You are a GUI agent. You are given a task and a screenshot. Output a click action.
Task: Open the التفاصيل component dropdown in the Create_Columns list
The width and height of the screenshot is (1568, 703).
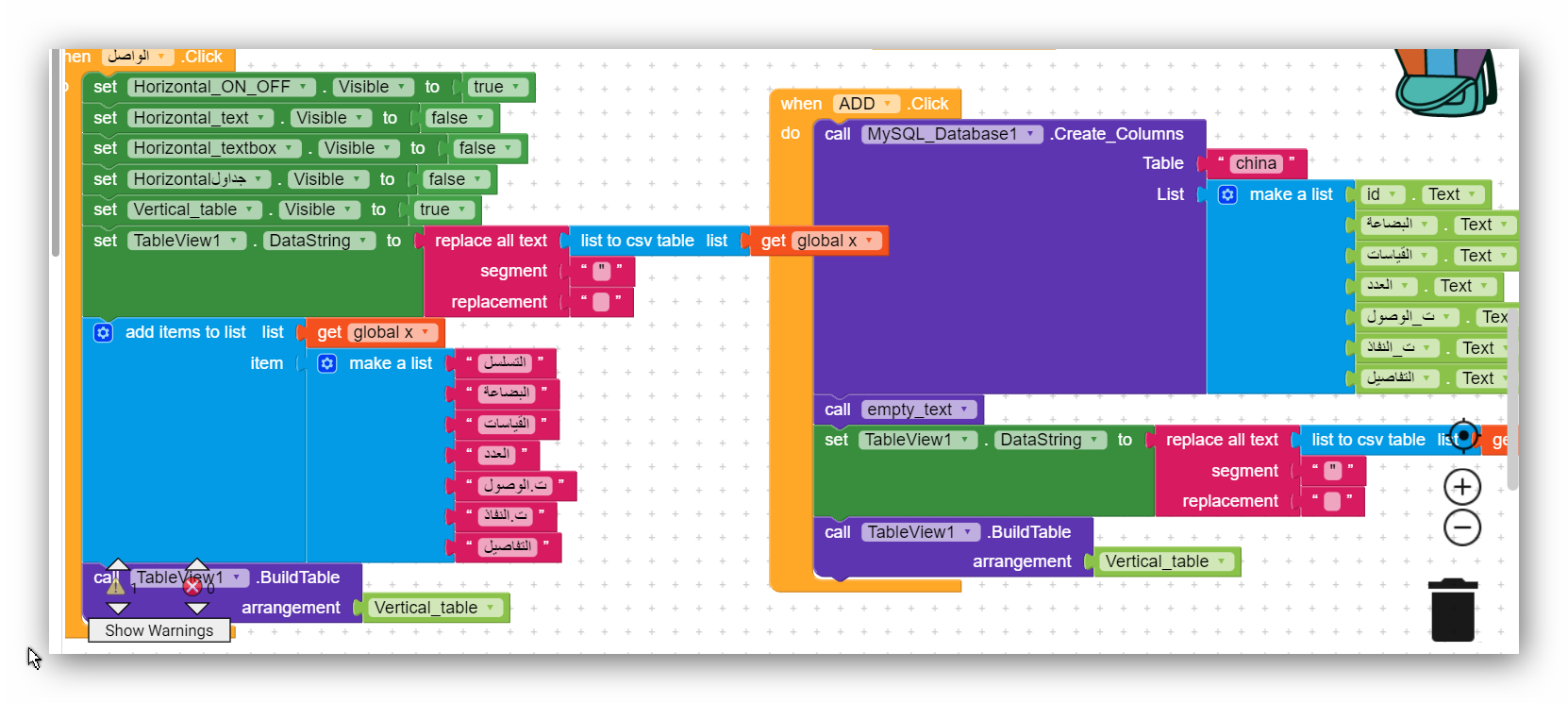1400,378
